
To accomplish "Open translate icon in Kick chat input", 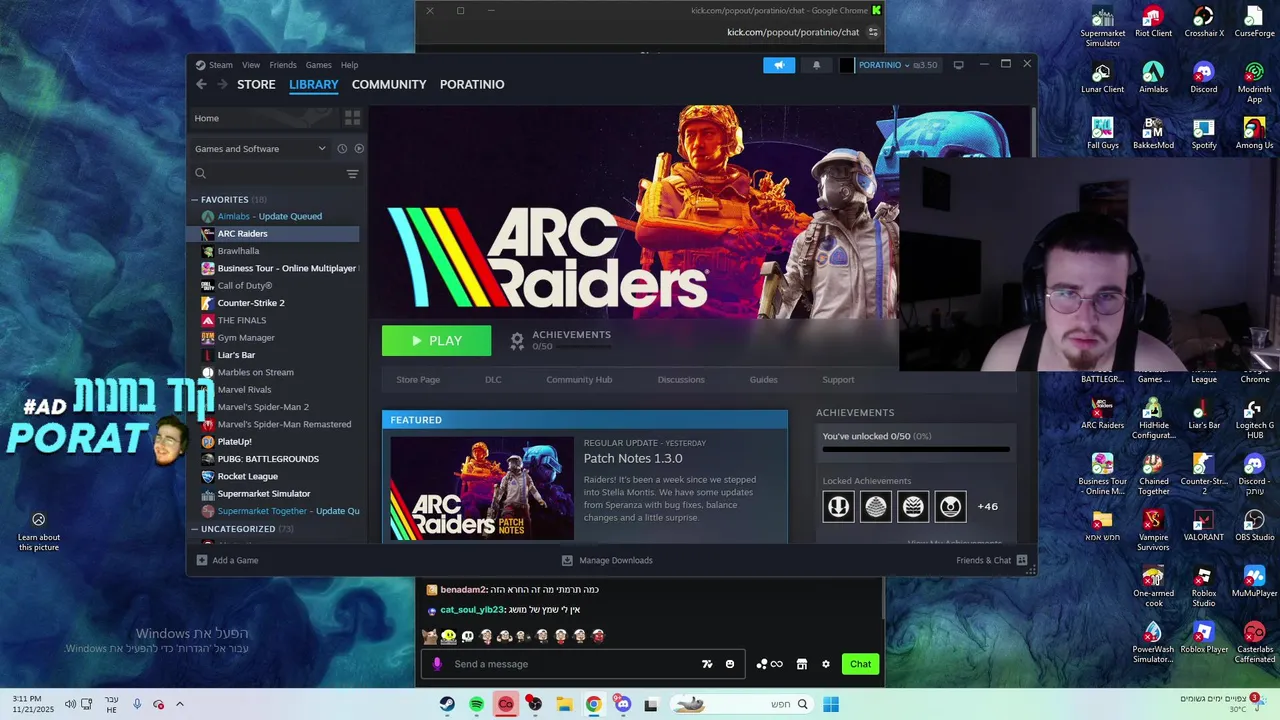I will (707, 664).
